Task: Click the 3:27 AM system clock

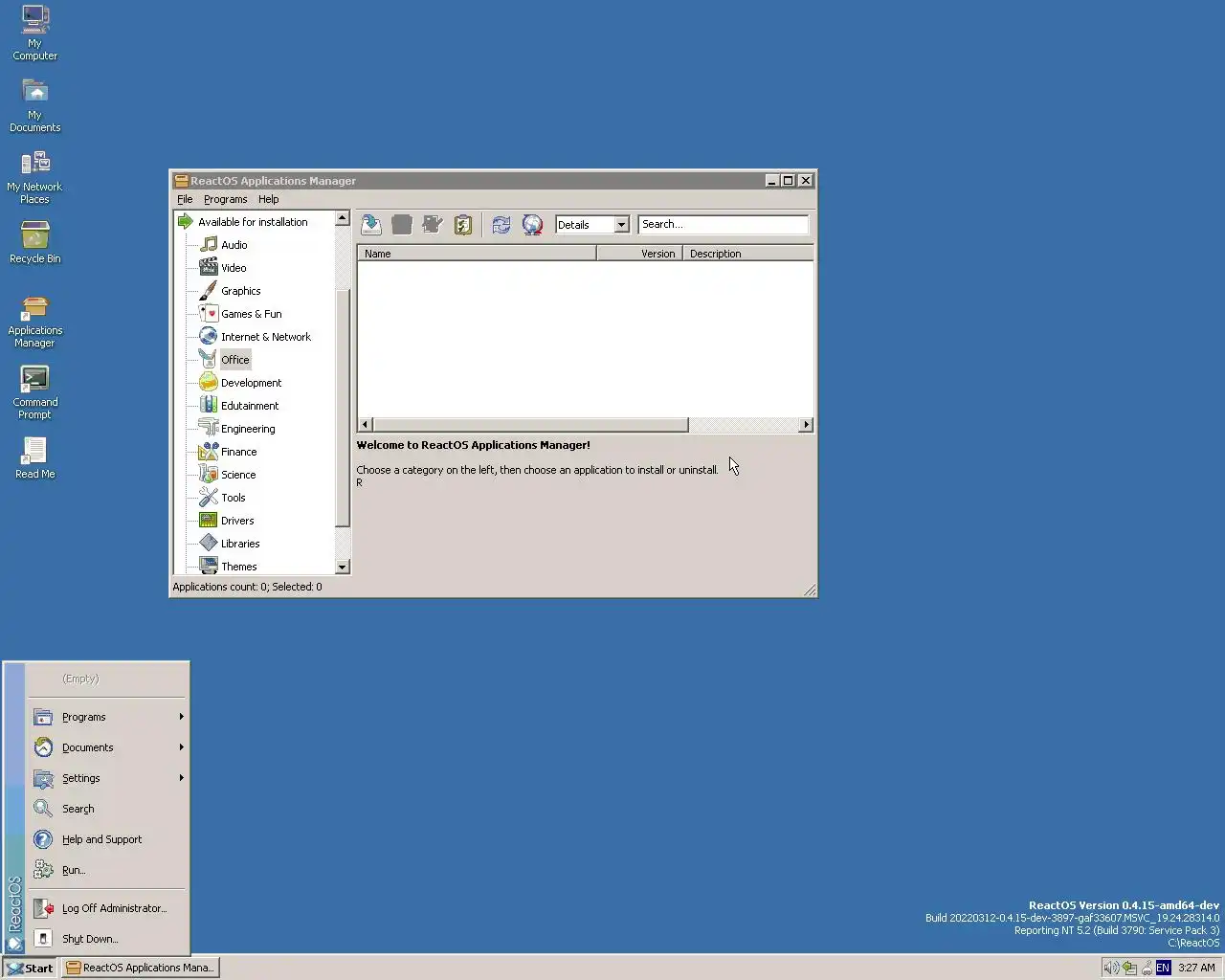Action: [1196, 968]
